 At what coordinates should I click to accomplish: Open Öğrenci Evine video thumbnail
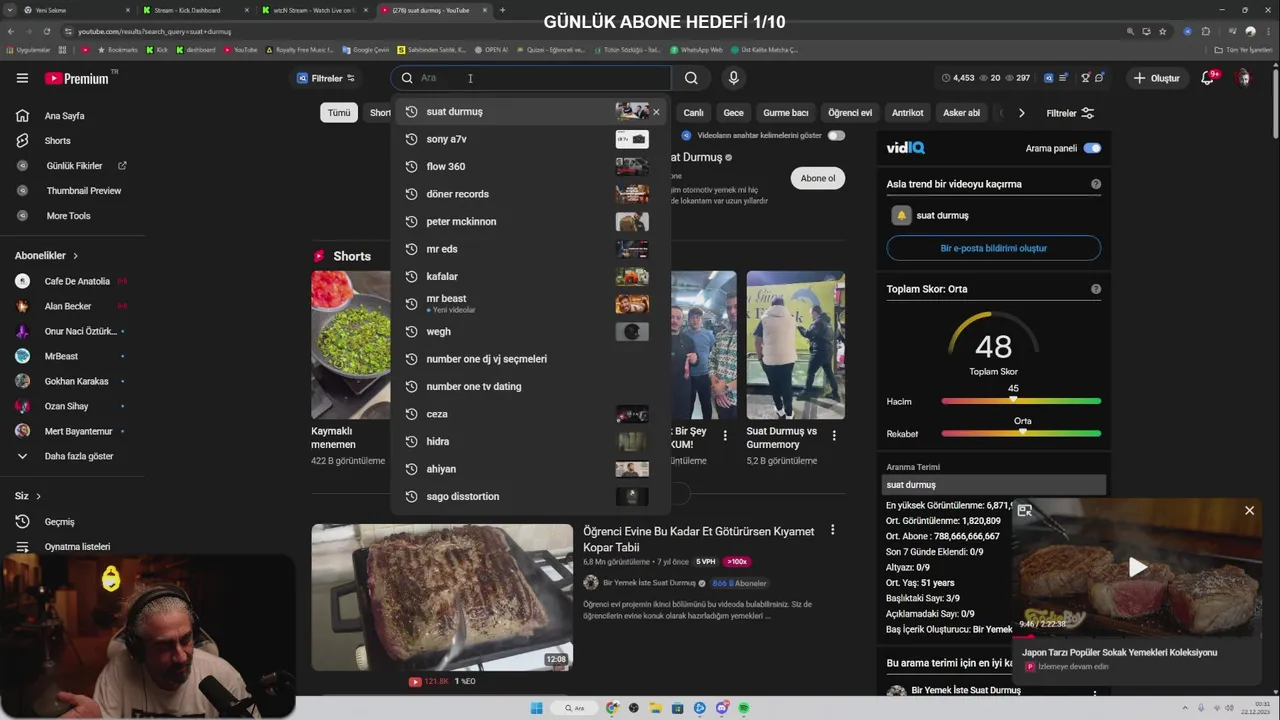[x=442, y=597]
